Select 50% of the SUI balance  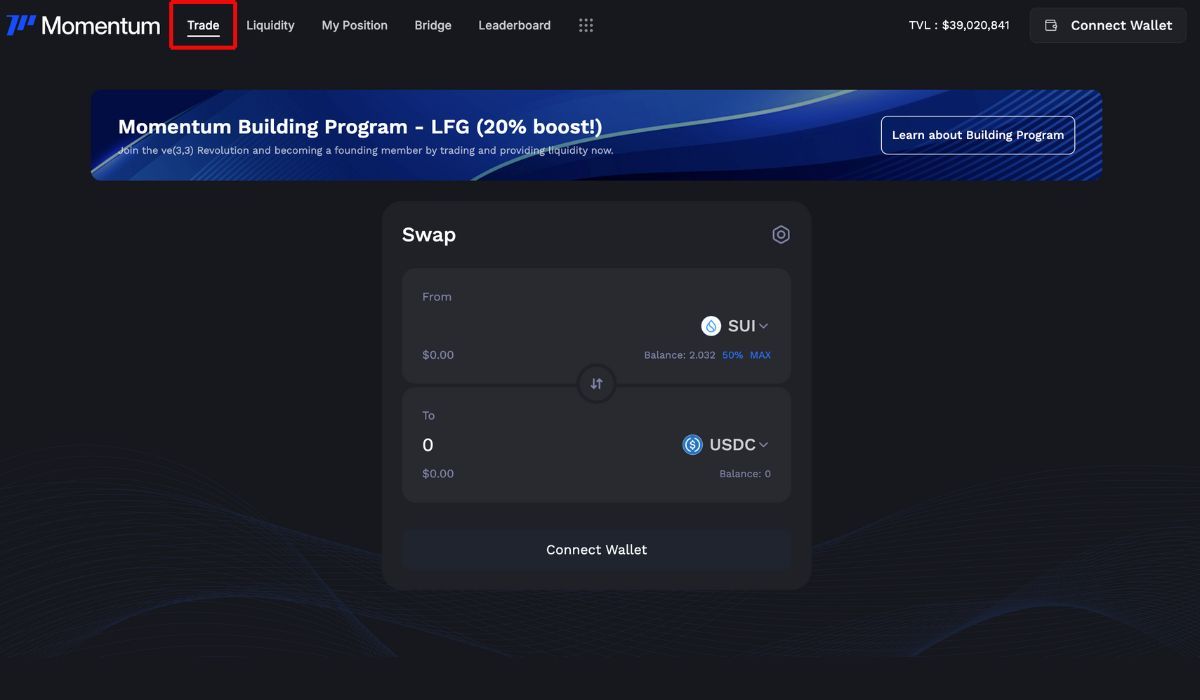(x=733, y=355)
